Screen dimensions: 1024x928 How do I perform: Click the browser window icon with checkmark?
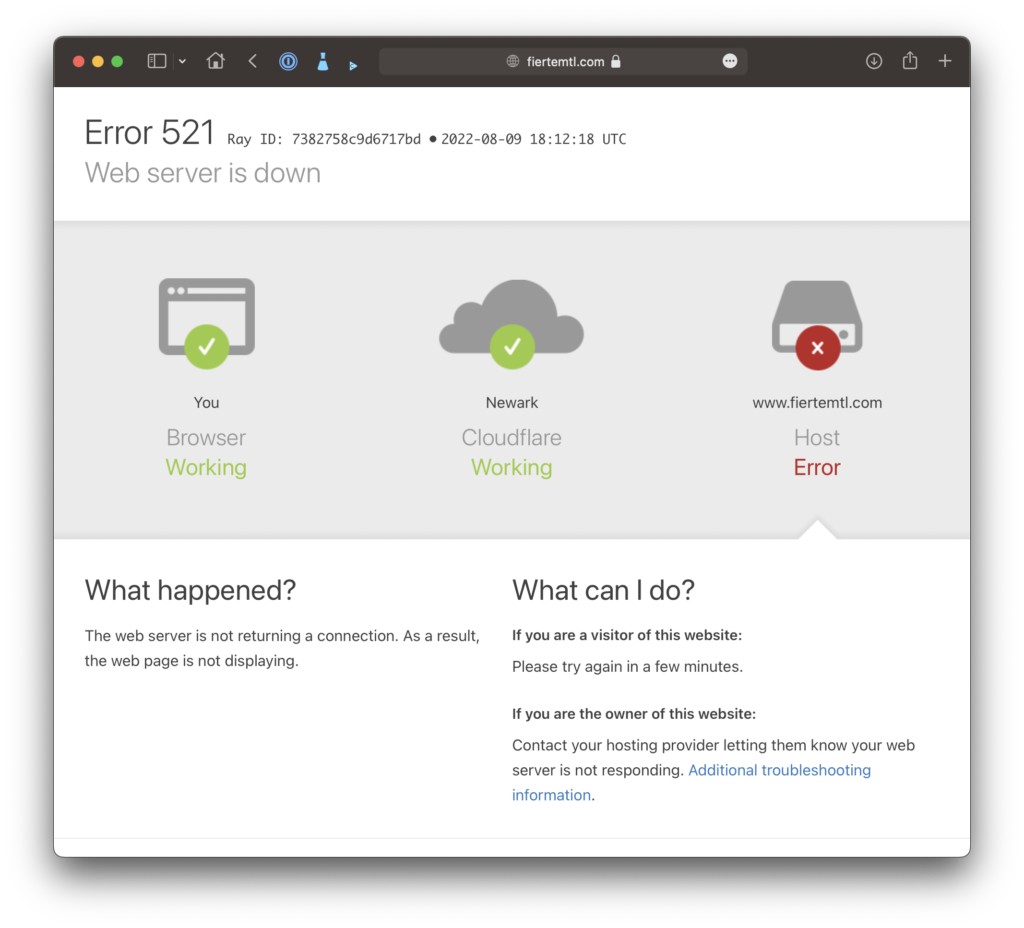[206, 323]
